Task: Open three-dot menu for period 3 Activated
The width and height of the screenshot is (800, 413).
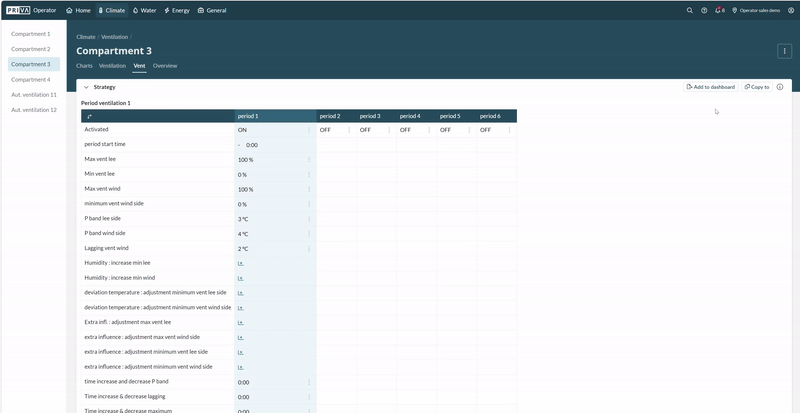Action: pyautogui.click(x=389, y=130)
